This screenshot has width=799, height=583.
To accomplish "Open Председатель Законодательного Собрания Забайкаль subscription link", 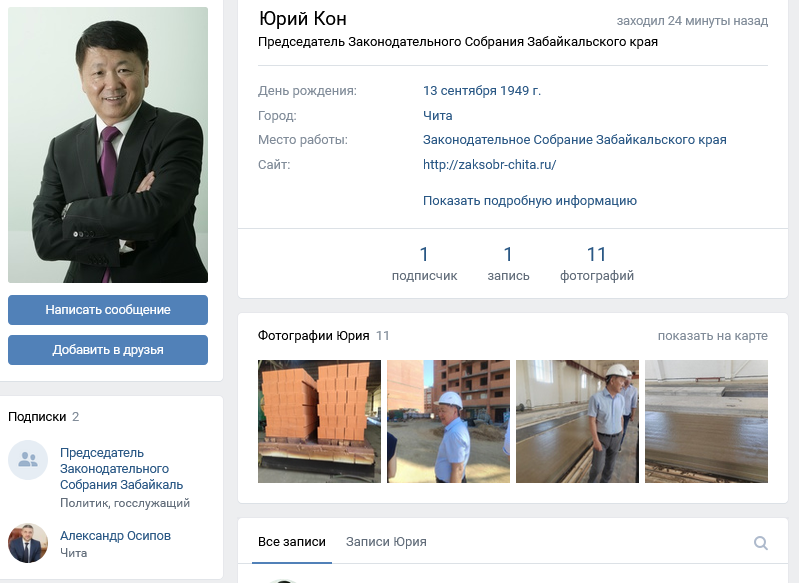I will point(121,469).
